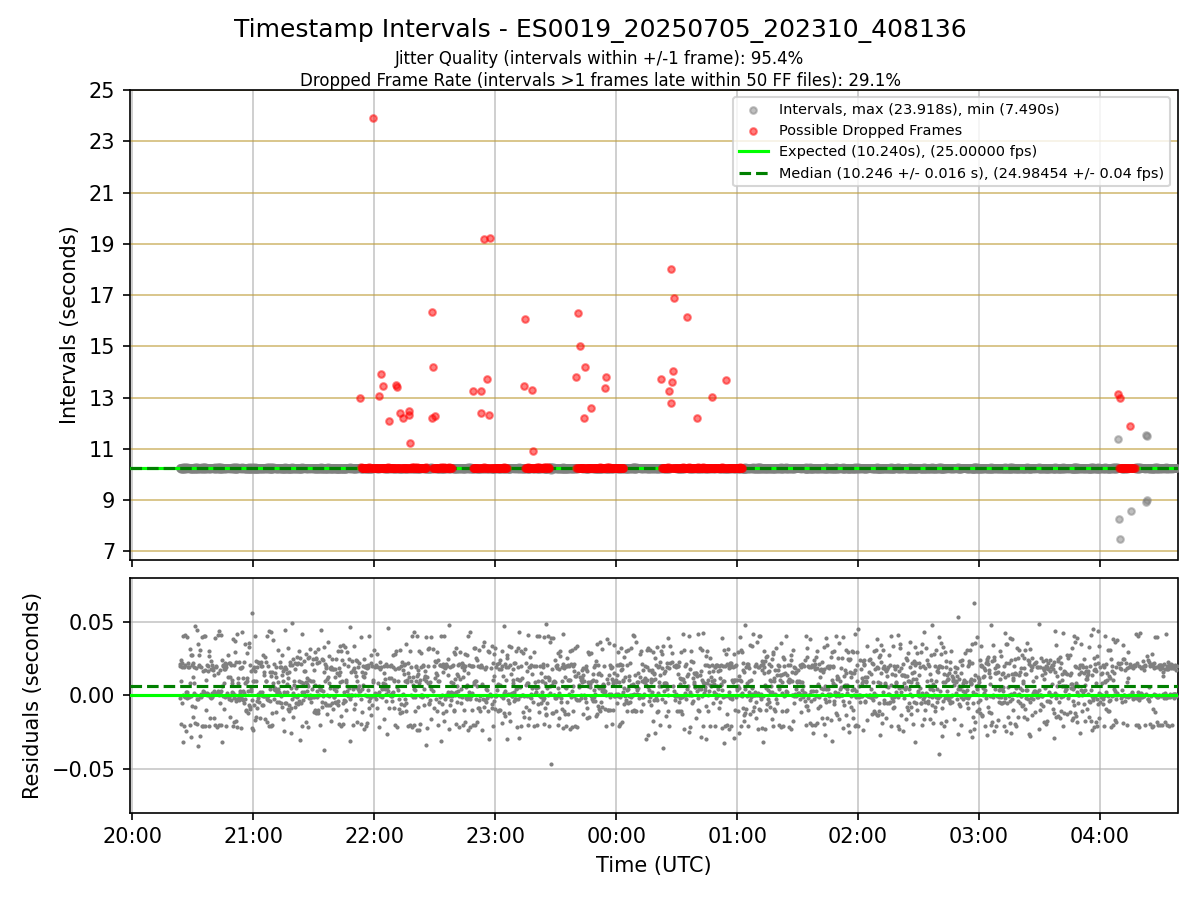Viewport: 1200px width, 900px height.
Task: Click the dashed green line sample in legend
Action: point(754,173)
